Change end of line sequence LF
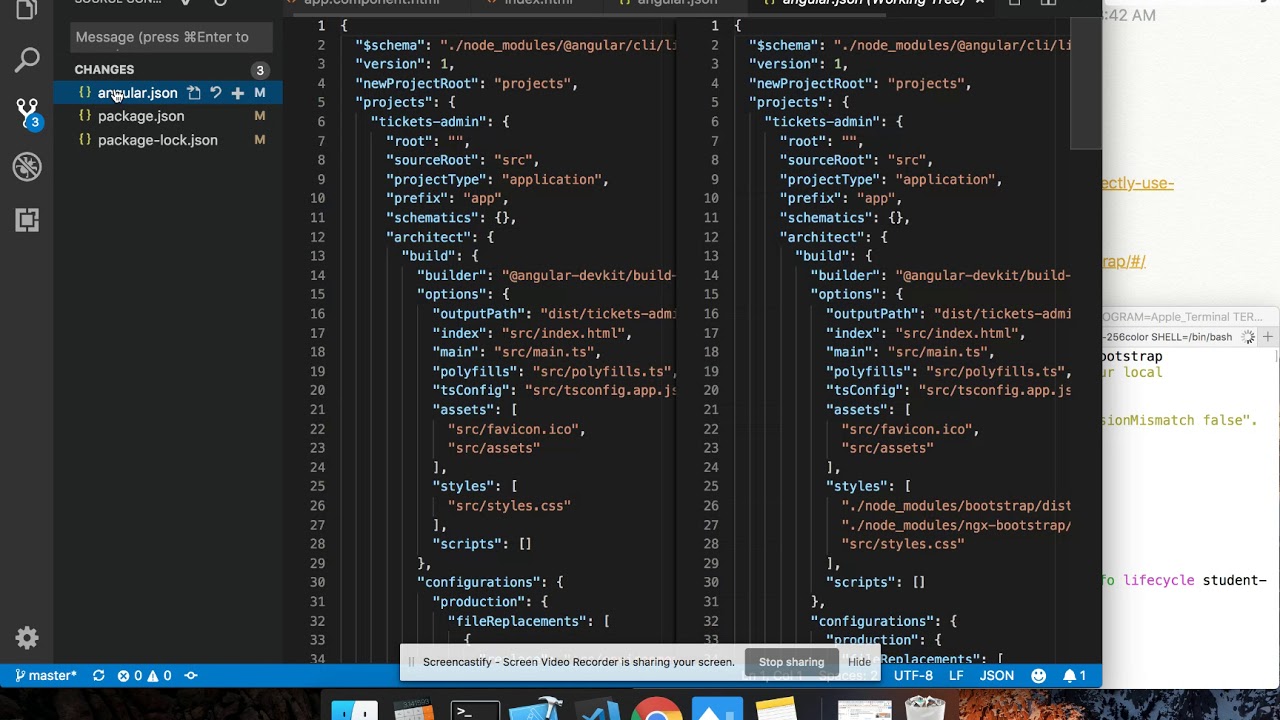This screenshot has height=720, width=1280. pyautogui.click(x=956, y=676)
